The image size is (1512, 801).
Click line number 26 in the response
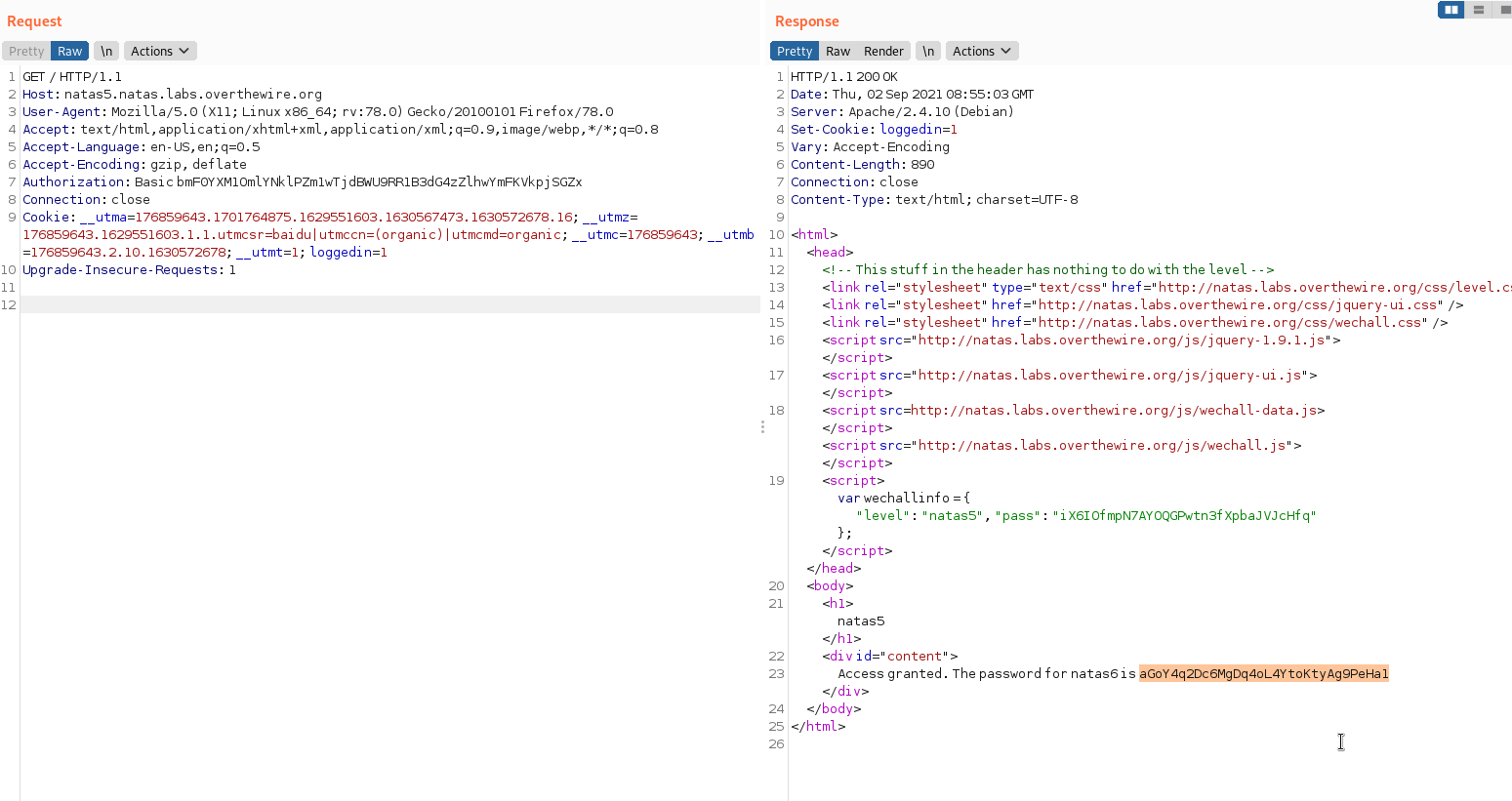[x=776, y=744]
